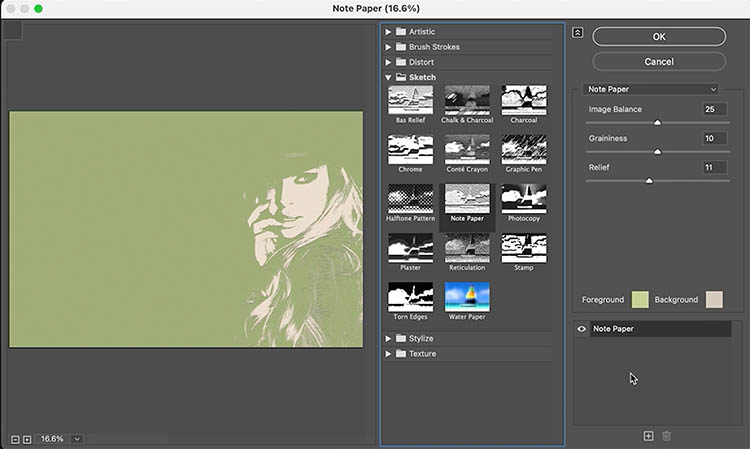Select the Photocopy filter thumbnail

click(524, 198)
